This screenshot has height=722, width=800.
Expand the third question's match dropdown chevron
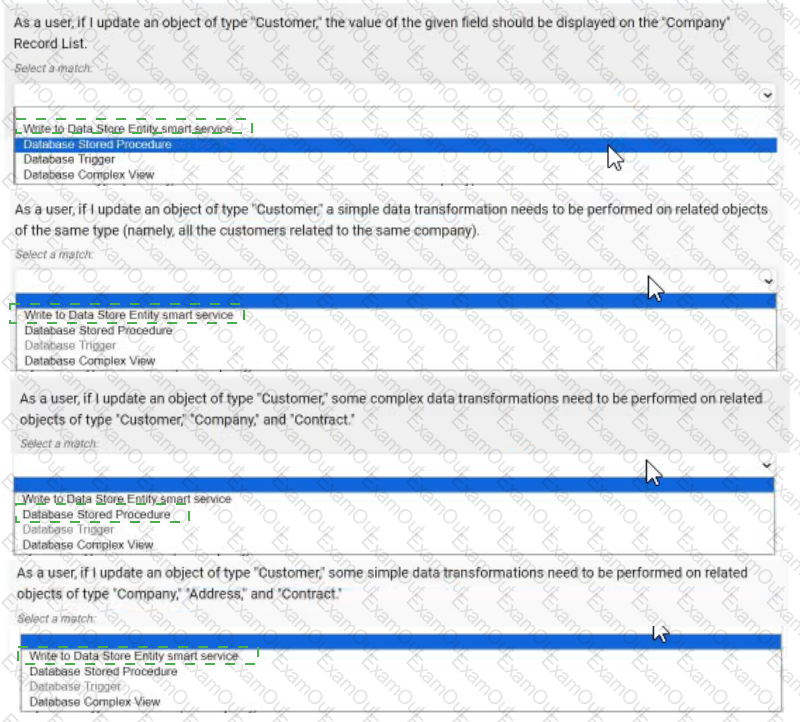point(766,465)
